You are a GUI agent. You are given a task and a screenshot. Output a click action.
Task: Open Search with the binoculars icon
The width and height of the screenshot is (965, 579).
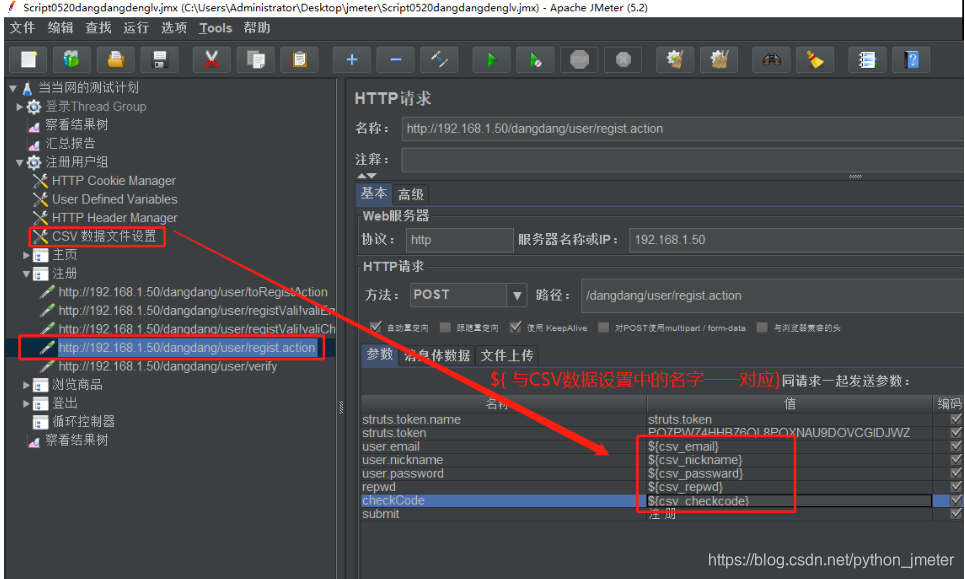(x=771, y=60)
